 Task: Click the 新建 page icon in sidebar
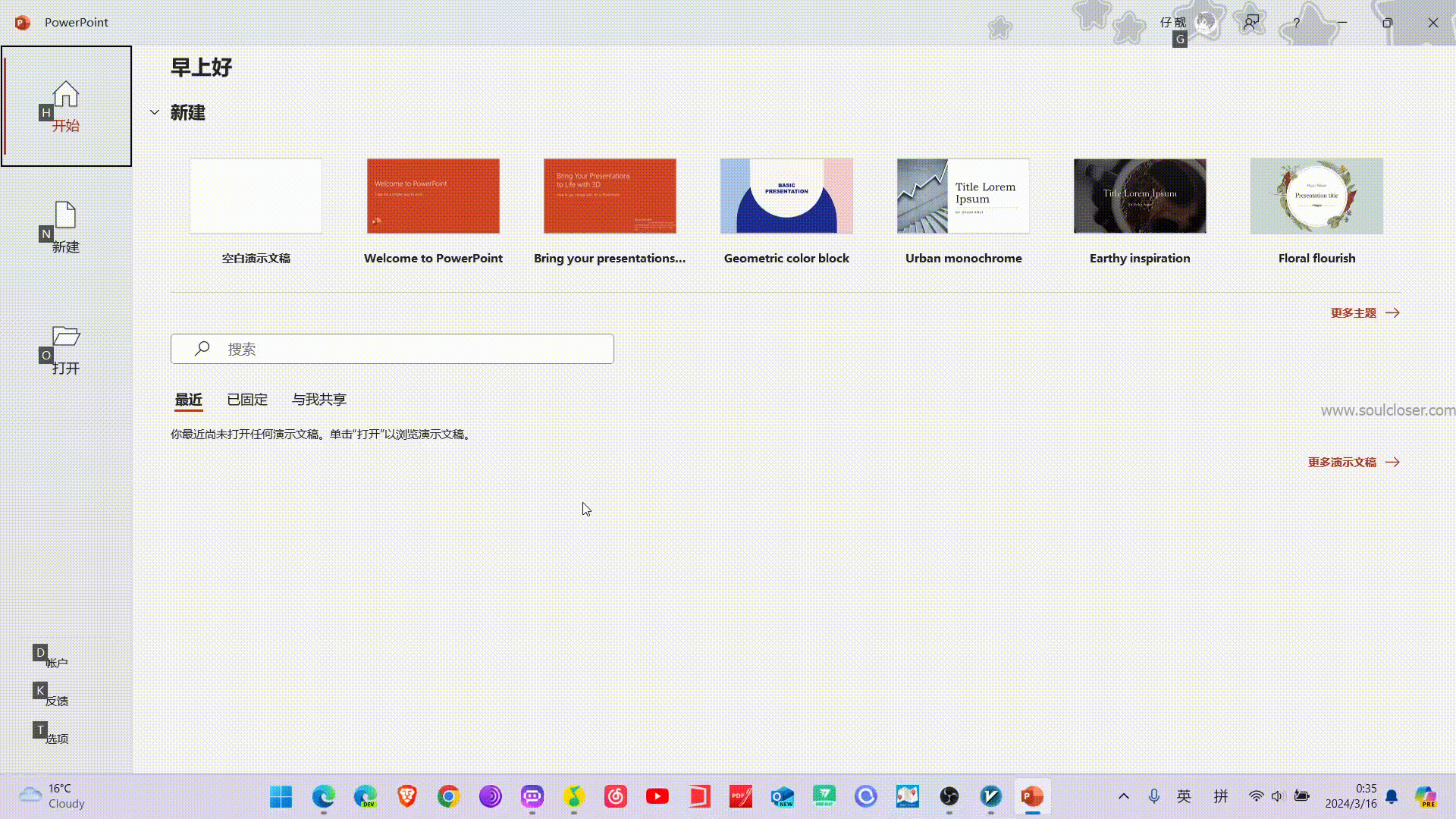tap(66, 215)
